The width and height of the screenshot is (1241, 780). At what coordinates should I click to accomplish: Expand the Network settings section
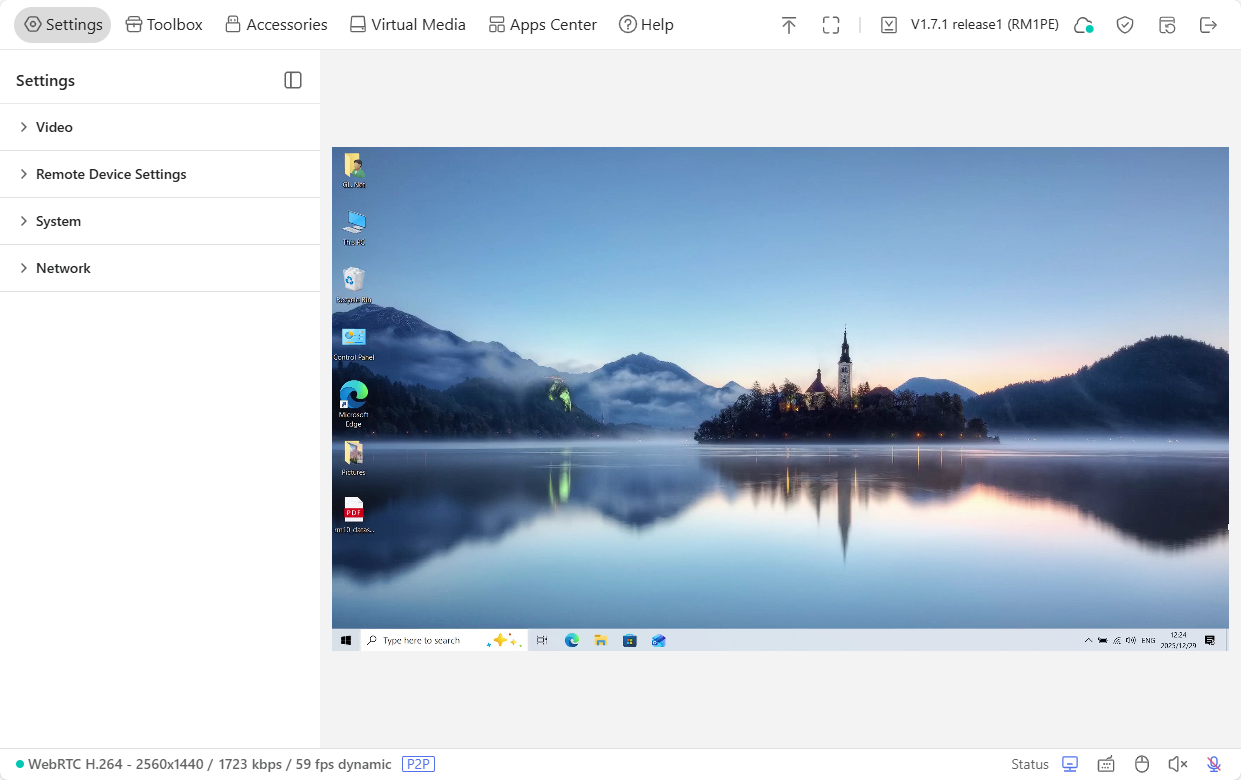point(63,268)
